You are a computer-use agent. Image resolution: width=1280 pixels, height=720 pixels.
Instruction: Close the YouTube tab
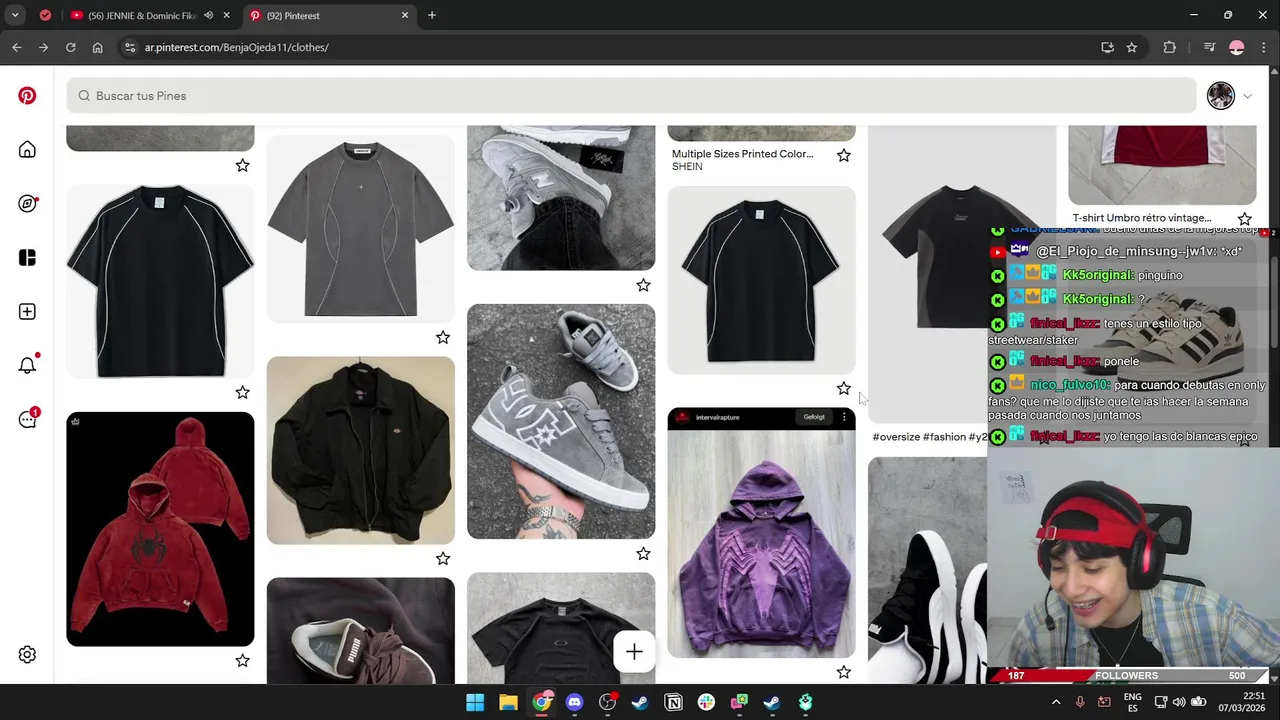227,15
